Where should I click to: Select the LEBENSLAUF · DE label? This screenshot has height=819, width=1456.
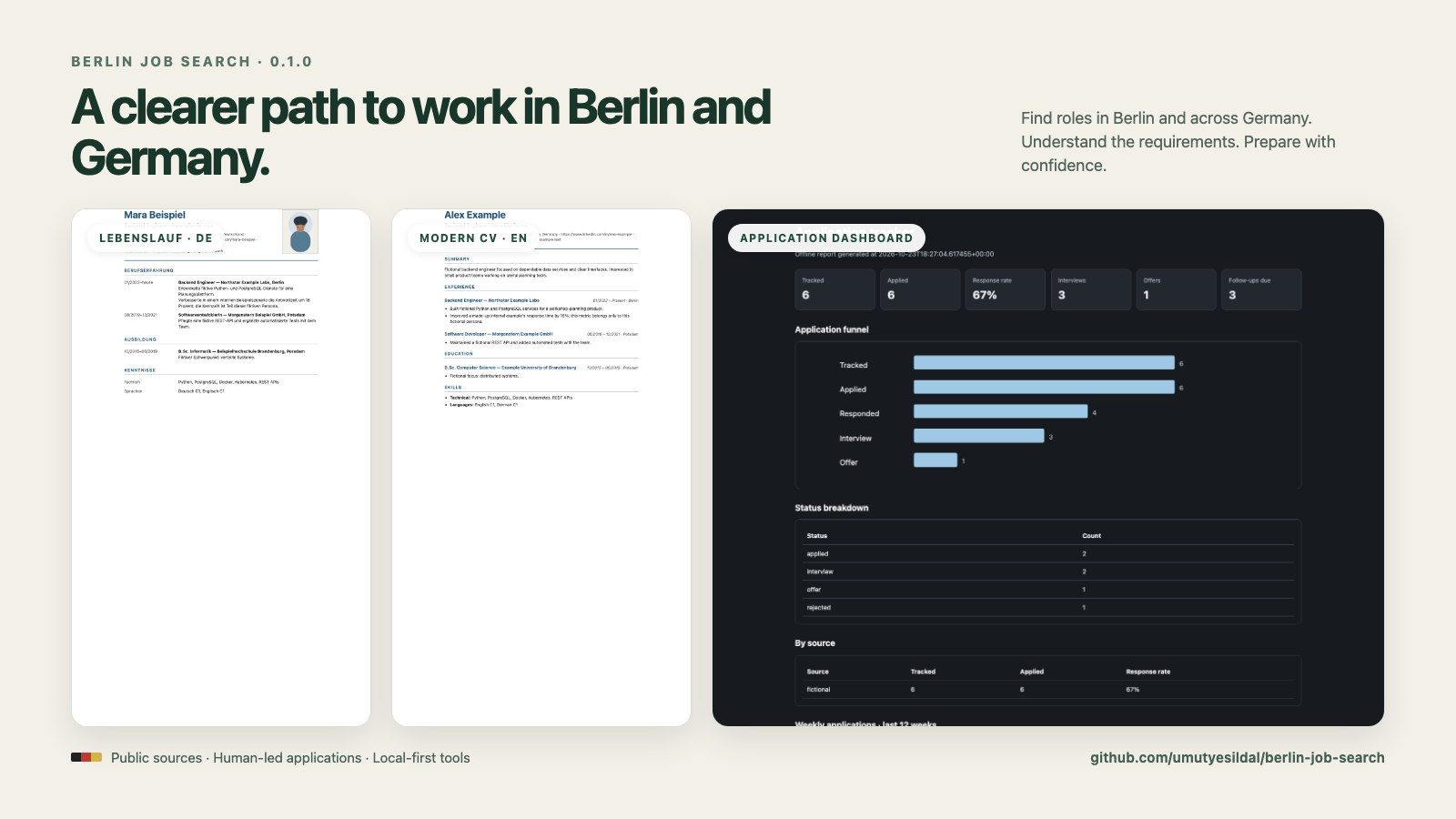coord(156,238)
